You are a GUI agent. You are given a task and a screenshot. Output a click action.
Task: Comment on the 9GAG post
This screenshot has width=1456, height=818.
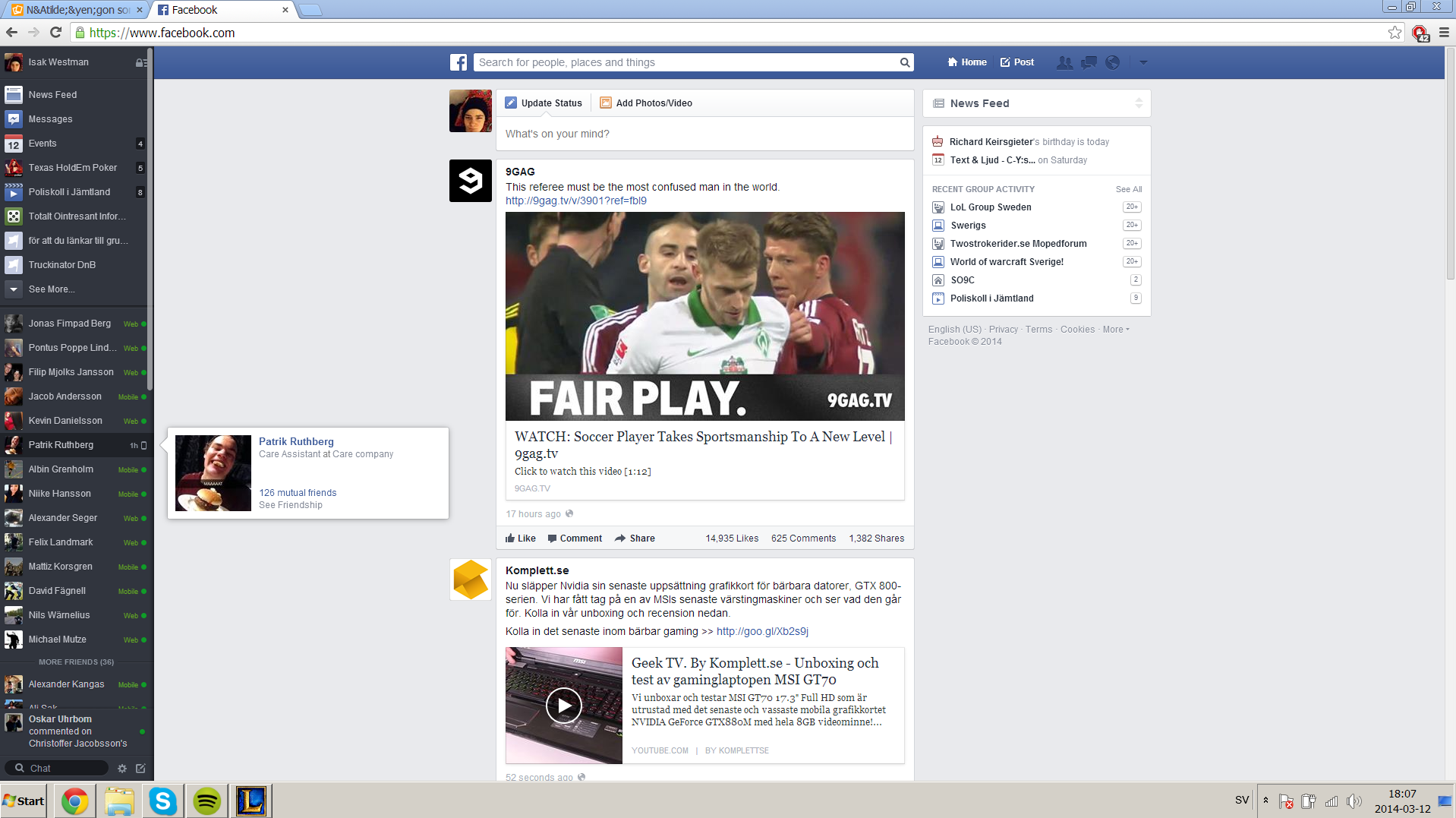click(x=575, y=538)
